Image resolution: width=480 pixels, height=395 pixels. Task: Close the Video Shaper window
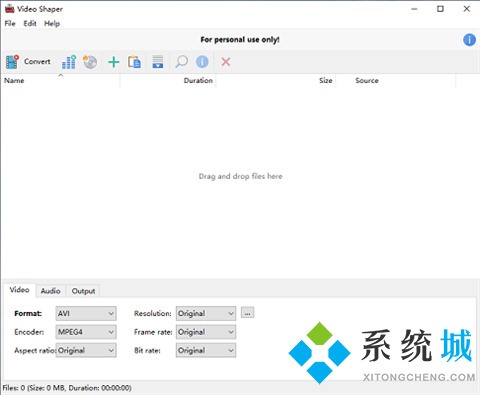coord(467,9)
